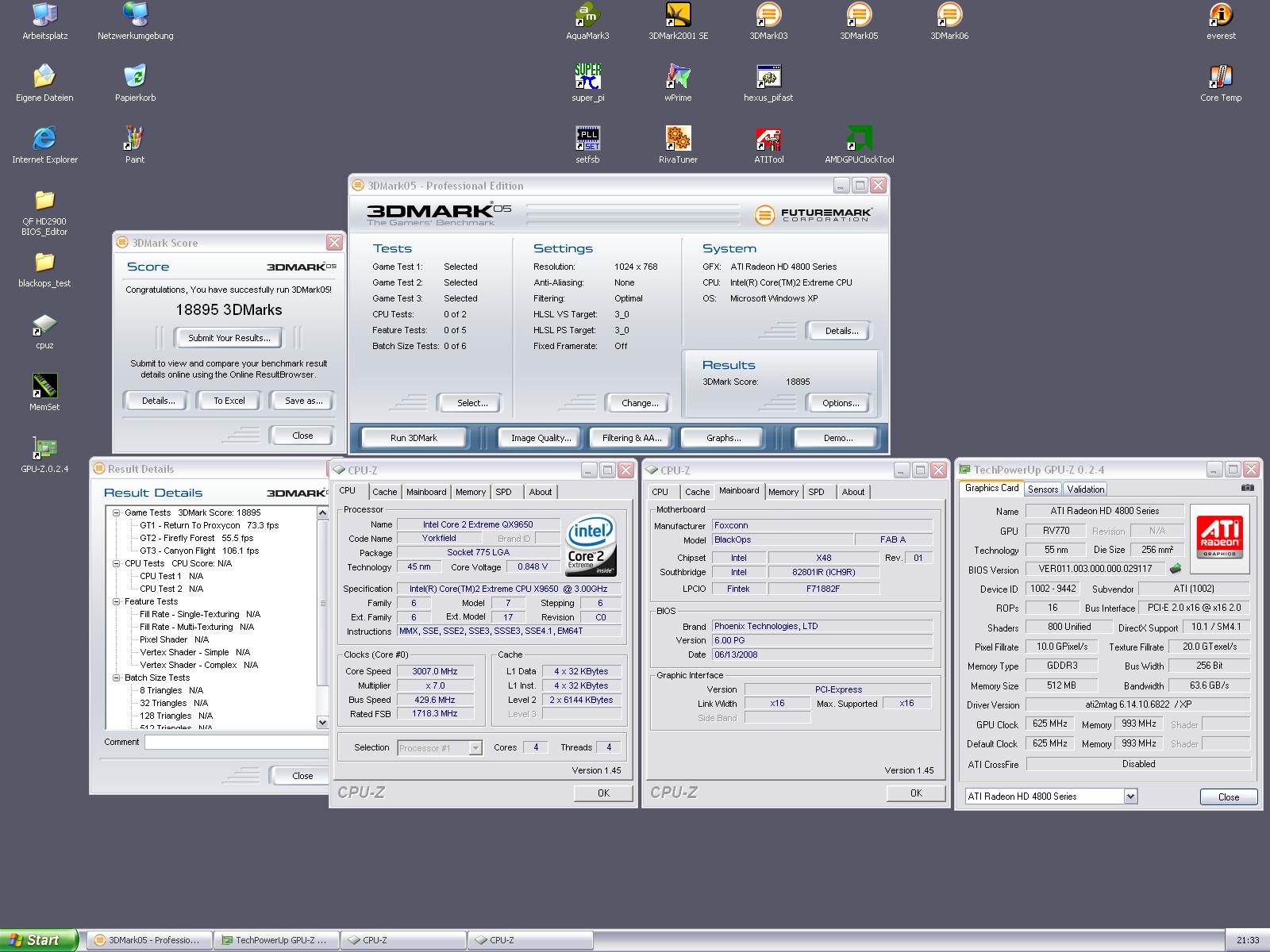This screenshot has width=1270, height=952.
Task: Launch the super_pi shortcut
Action: click(x=587, y=83)
